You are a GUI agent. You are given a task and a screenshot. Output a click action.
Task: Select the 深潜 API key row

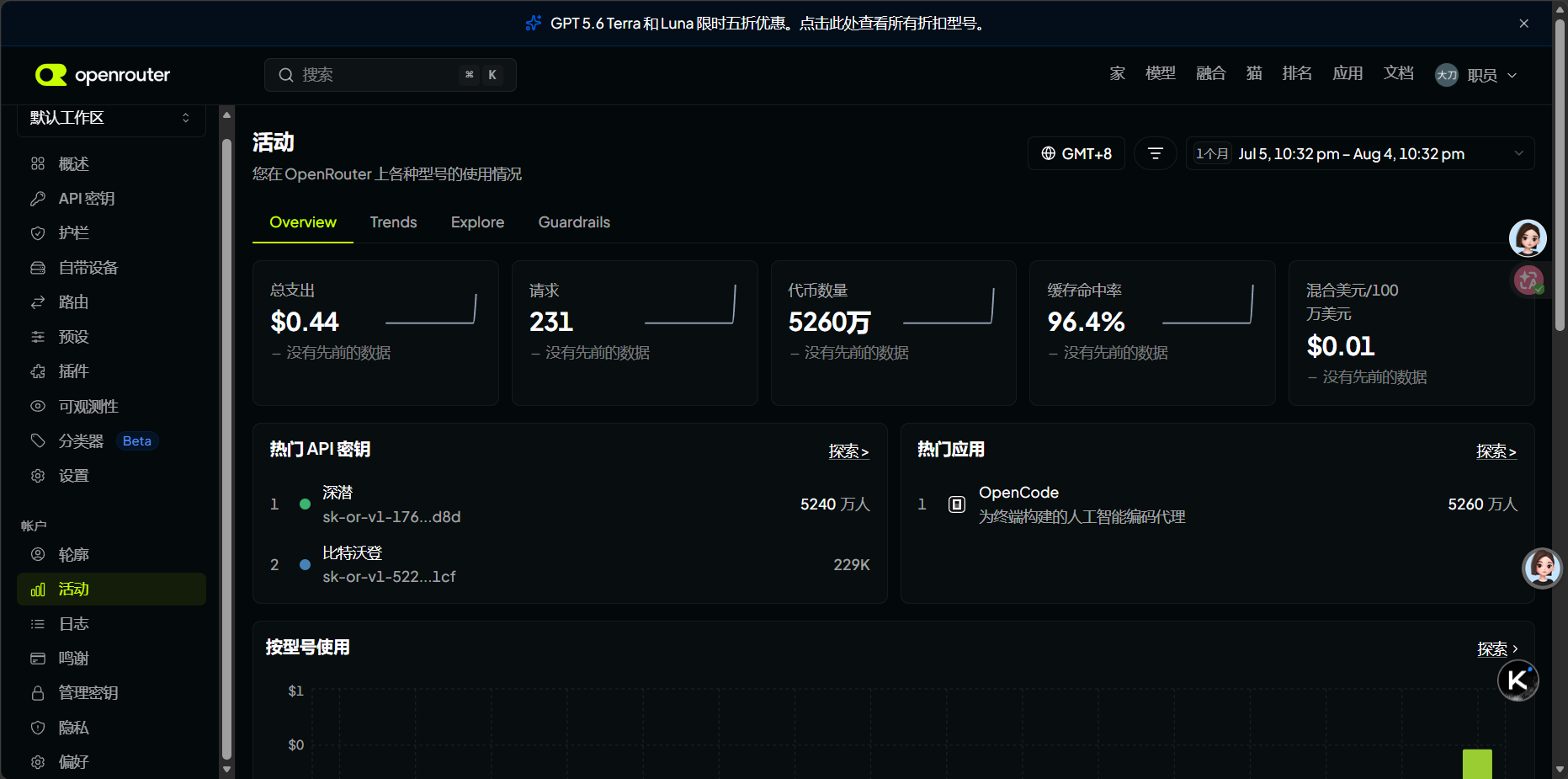pyautogui.click(x=570, y=504)
